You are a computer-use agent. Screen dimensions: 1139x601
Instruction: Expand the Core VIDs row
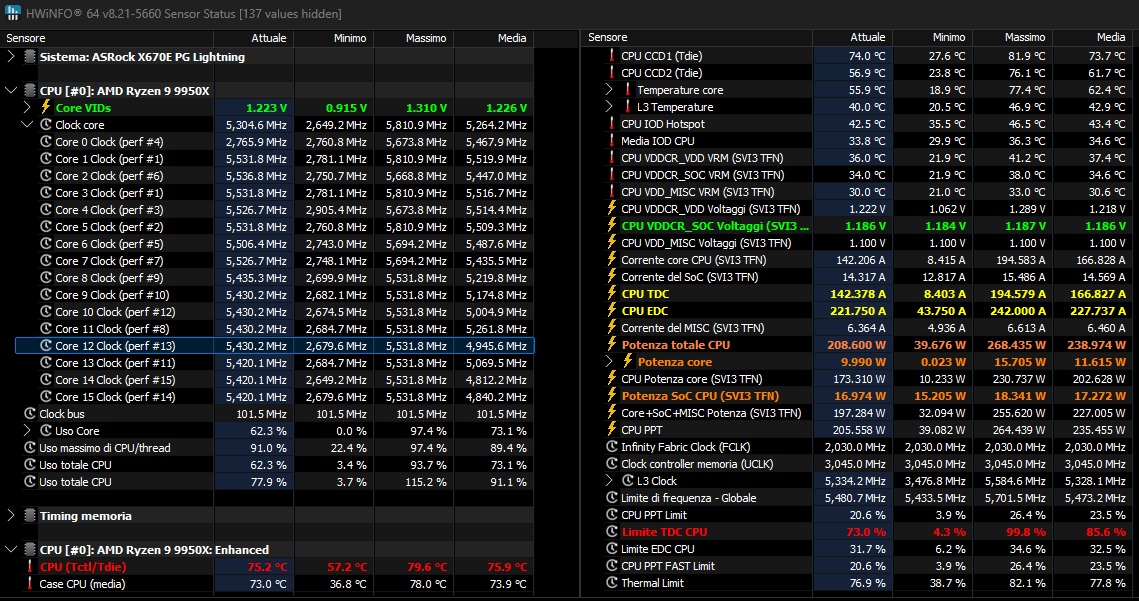27,108
